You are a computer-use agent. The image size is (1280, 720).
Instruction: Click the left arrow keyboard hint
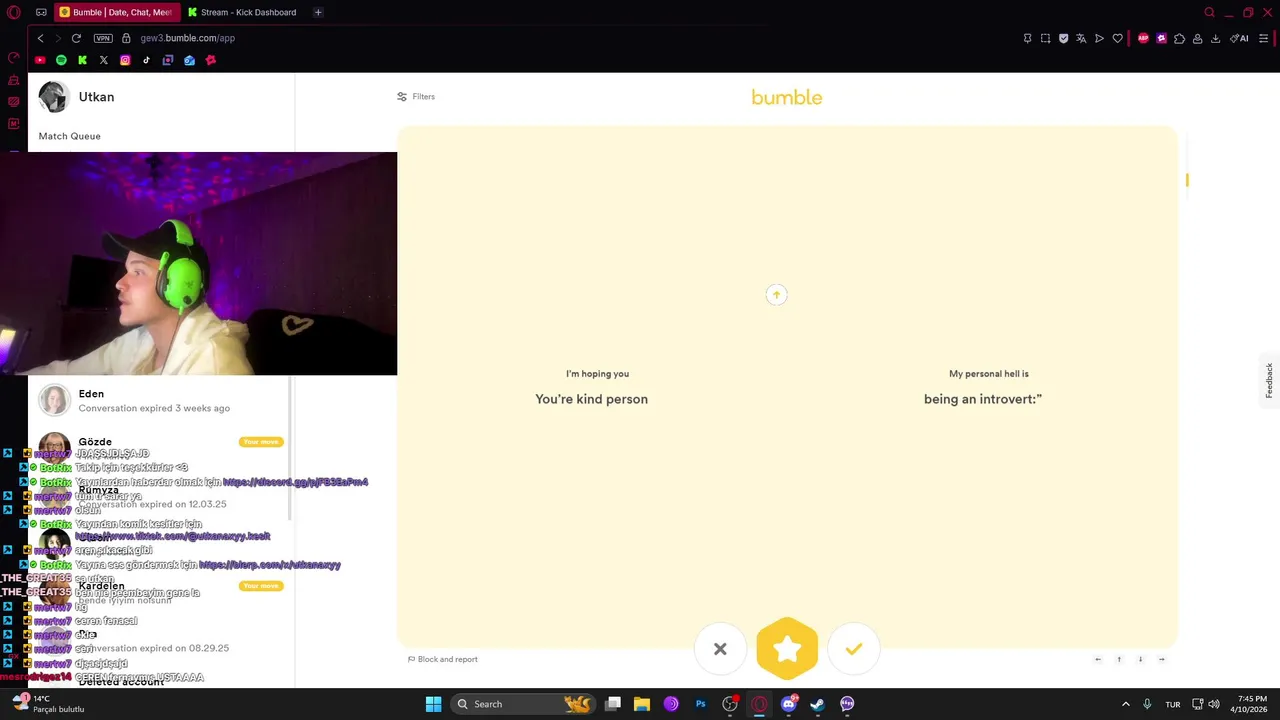click(1098, 659)
